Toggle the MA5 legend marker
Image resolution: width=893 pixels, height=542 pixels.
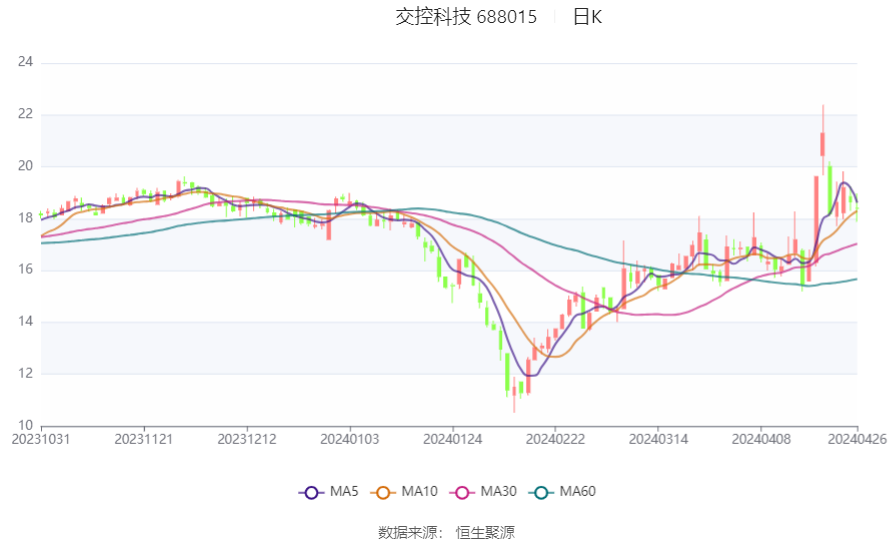point(311,492)
